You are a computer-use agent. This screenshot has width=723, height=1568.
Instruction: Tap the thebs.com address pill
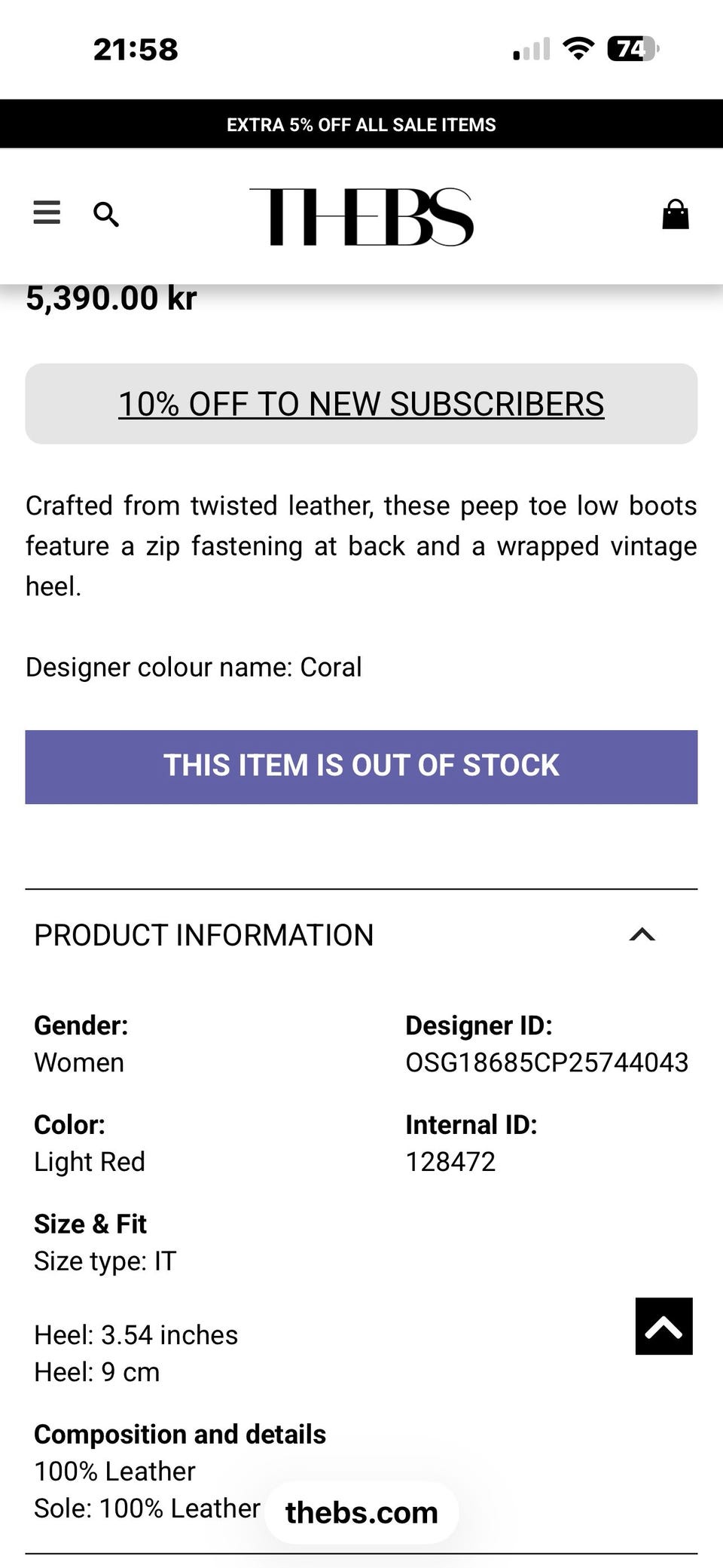tap(361, 1512)
